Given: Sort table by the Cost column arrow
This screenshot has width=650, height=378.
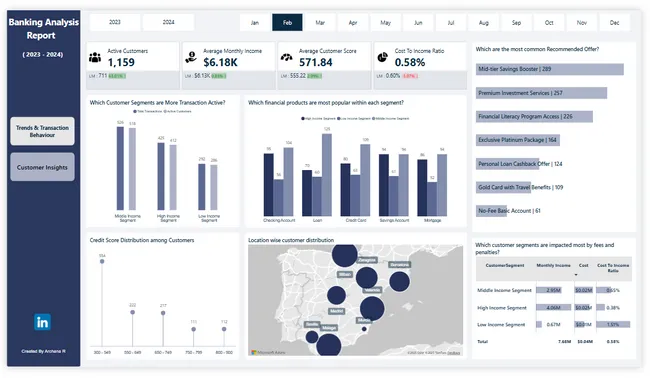Looking at the screenshot, I should tap(576, 275).
